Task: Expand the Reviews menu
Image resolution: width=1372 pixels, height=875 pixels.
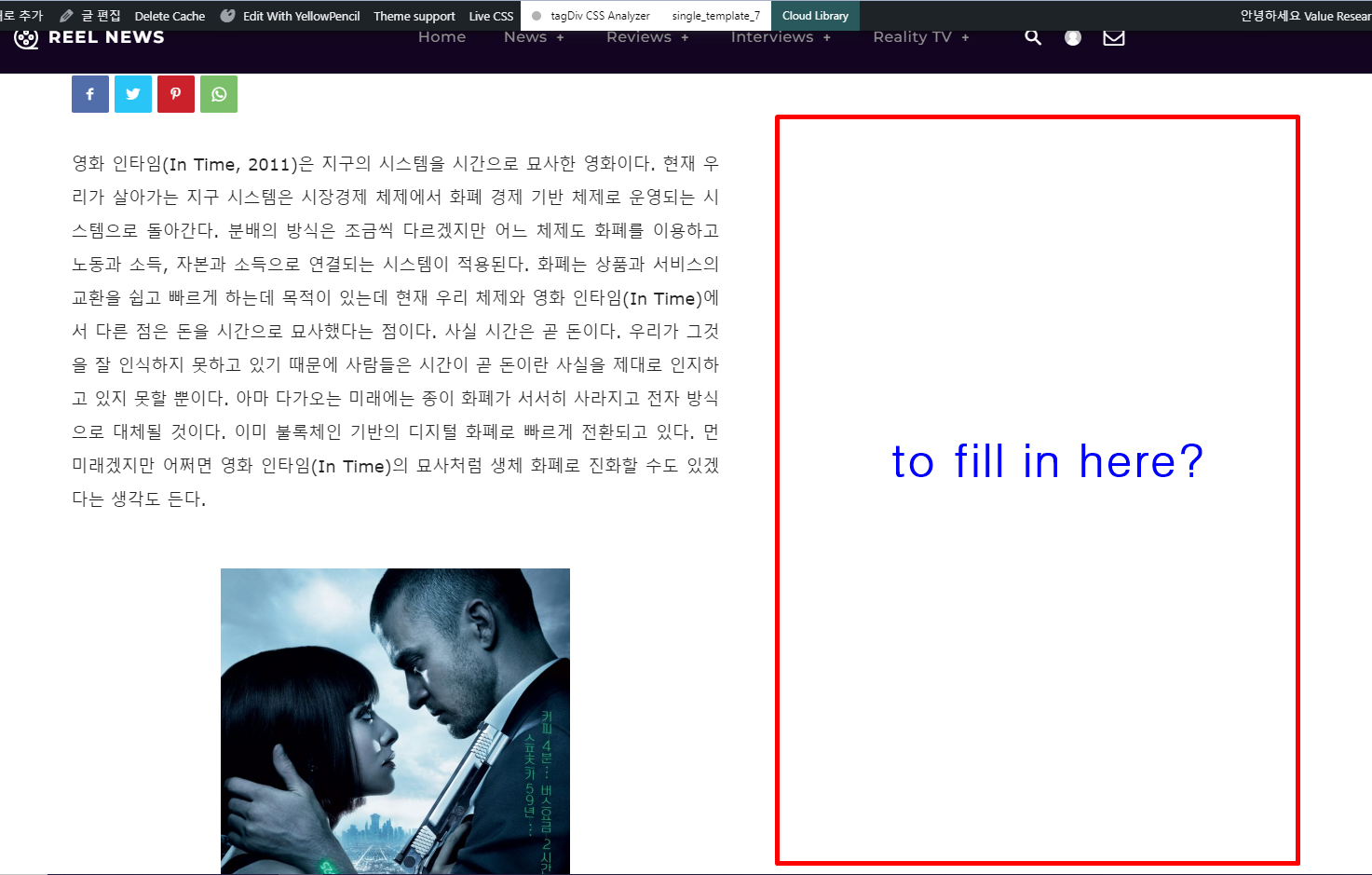Action: coord(647,37)
